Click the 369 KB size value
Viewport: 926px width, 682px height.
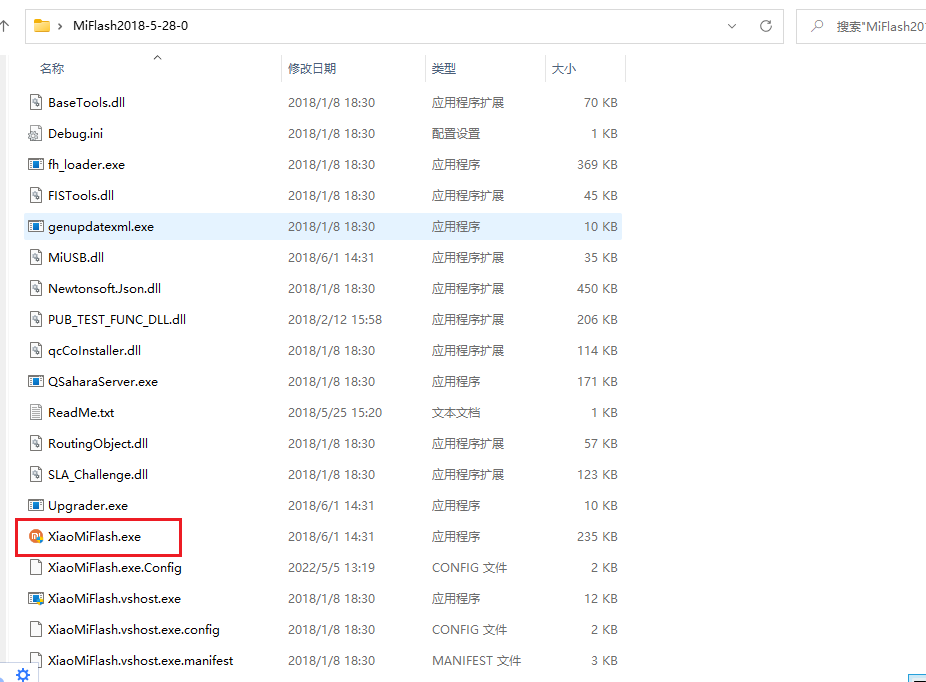tap(597, 164)
